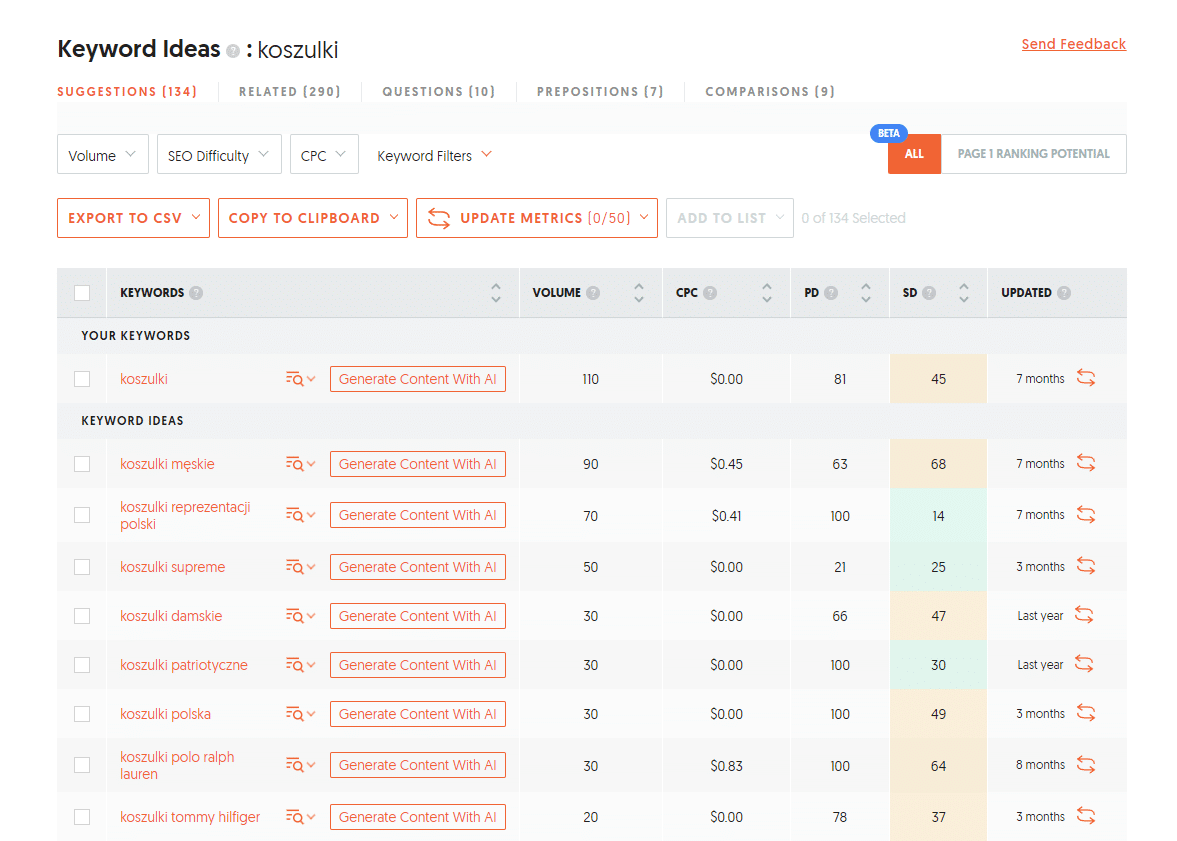Select the koszulki męskie checkbox
Viewport: 1177px width, 841px height.
83,464
